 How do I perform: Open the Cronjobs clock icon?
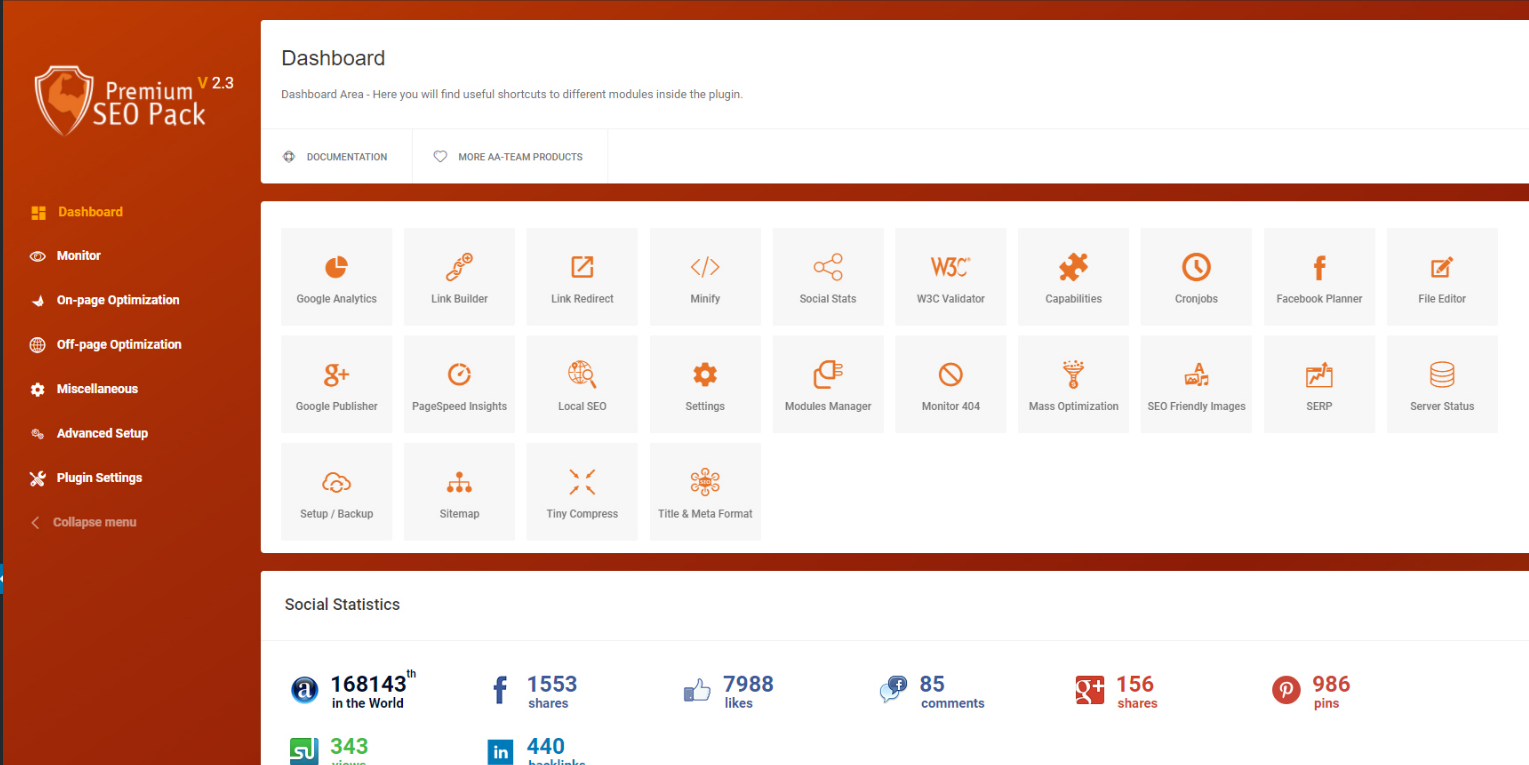[x=1196, y=267]
